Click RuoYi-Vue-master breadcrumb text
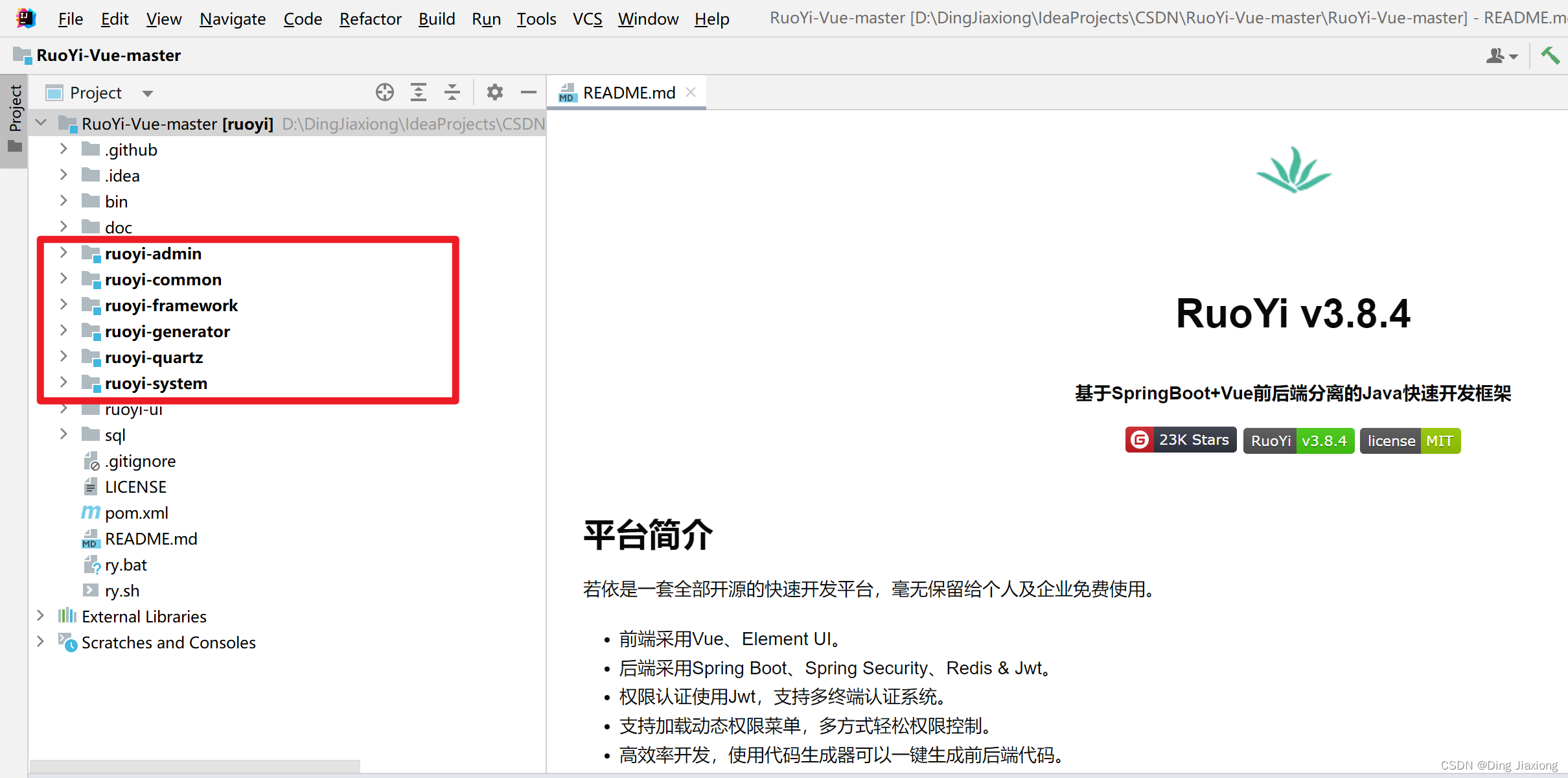The height and width of the screenshot is (778, 1568). pyautogui.click(x=109, y=55)
